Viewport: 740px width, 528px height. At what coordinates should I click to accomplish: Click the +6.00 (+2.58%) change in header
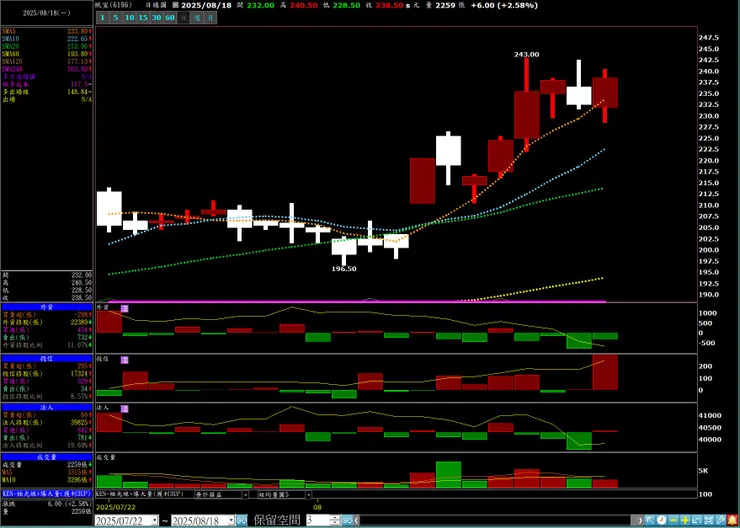(504, 5)
